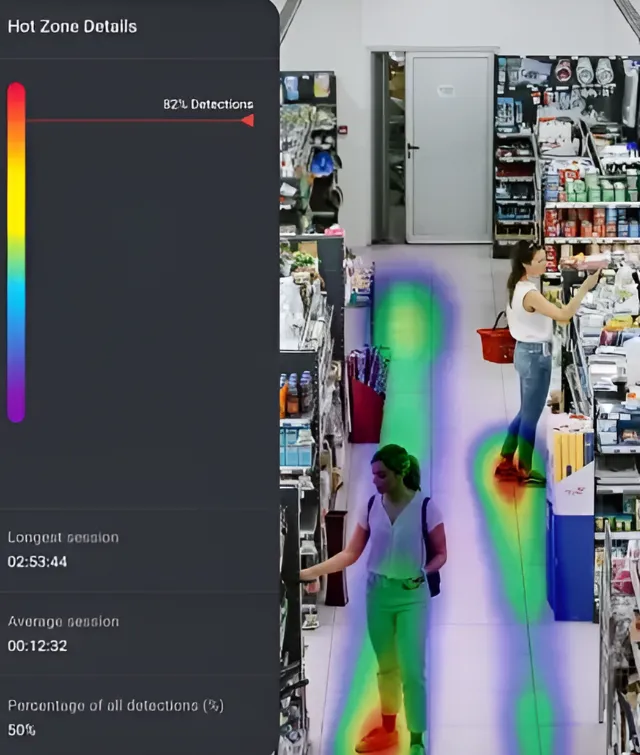Click the red arrow marker on detections scale
This screenshot has height=755, width=640.
point(247,120)
